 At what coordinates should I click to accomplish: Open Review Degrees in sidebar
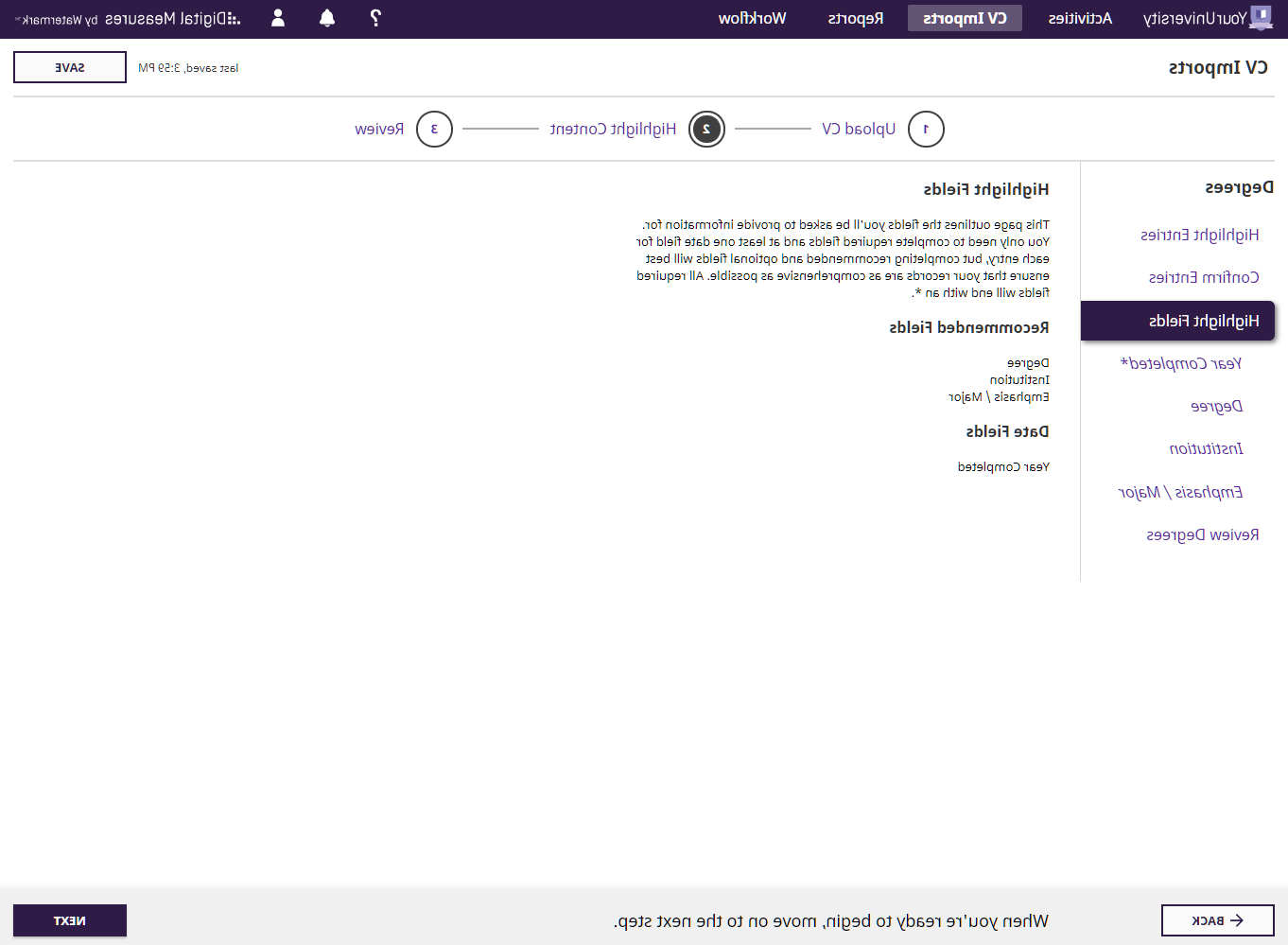click(x=1202, y=535)
